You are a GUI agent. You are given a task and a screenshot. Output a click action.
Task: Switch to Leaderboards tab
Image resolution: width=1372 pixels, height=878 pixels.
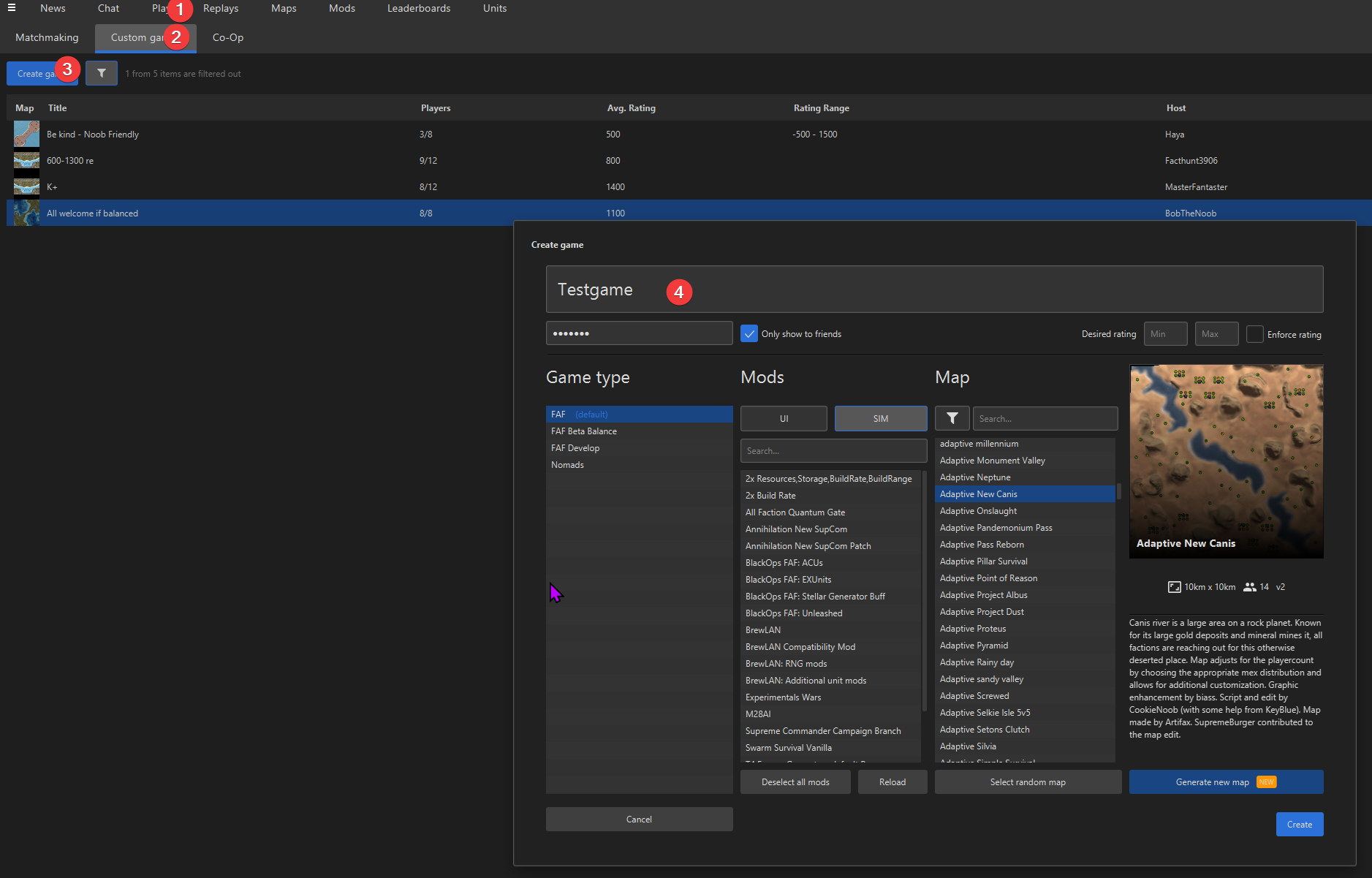click(x=419, y=8)
